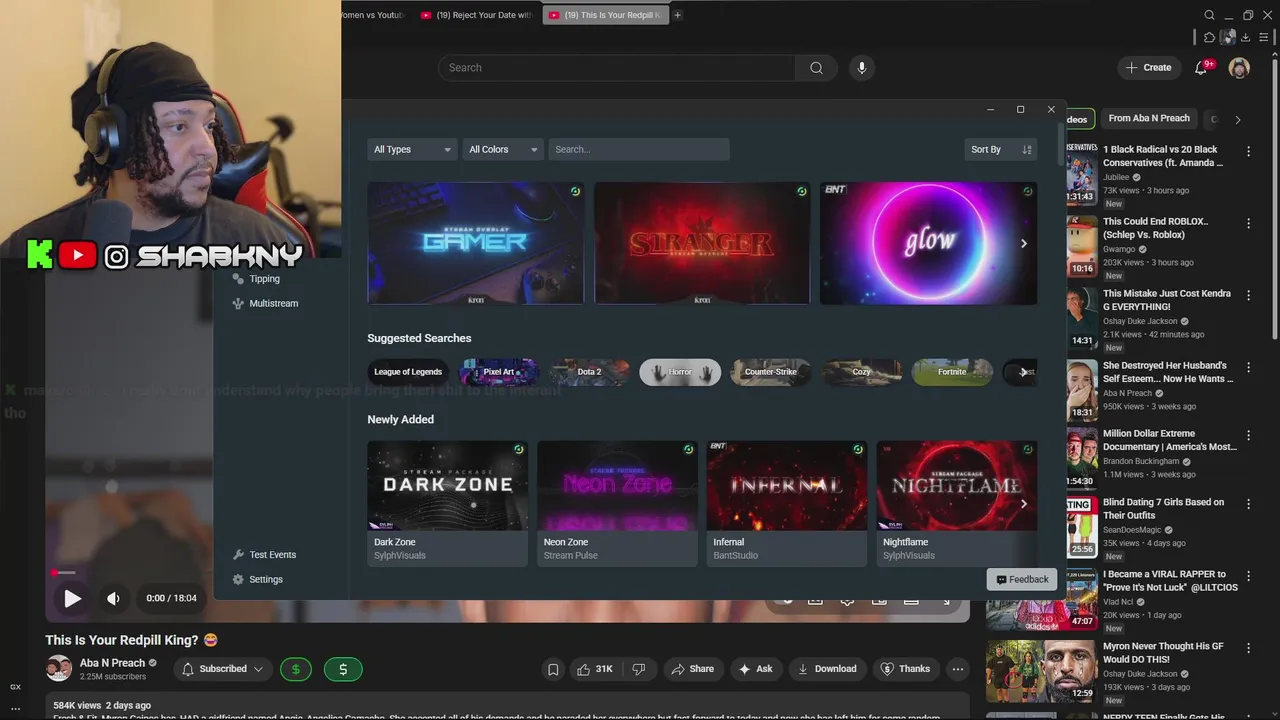This screenshot has width=1280, height=720.
Task: Select From Aba N Preach filter chip
Action: [1149, 118]
